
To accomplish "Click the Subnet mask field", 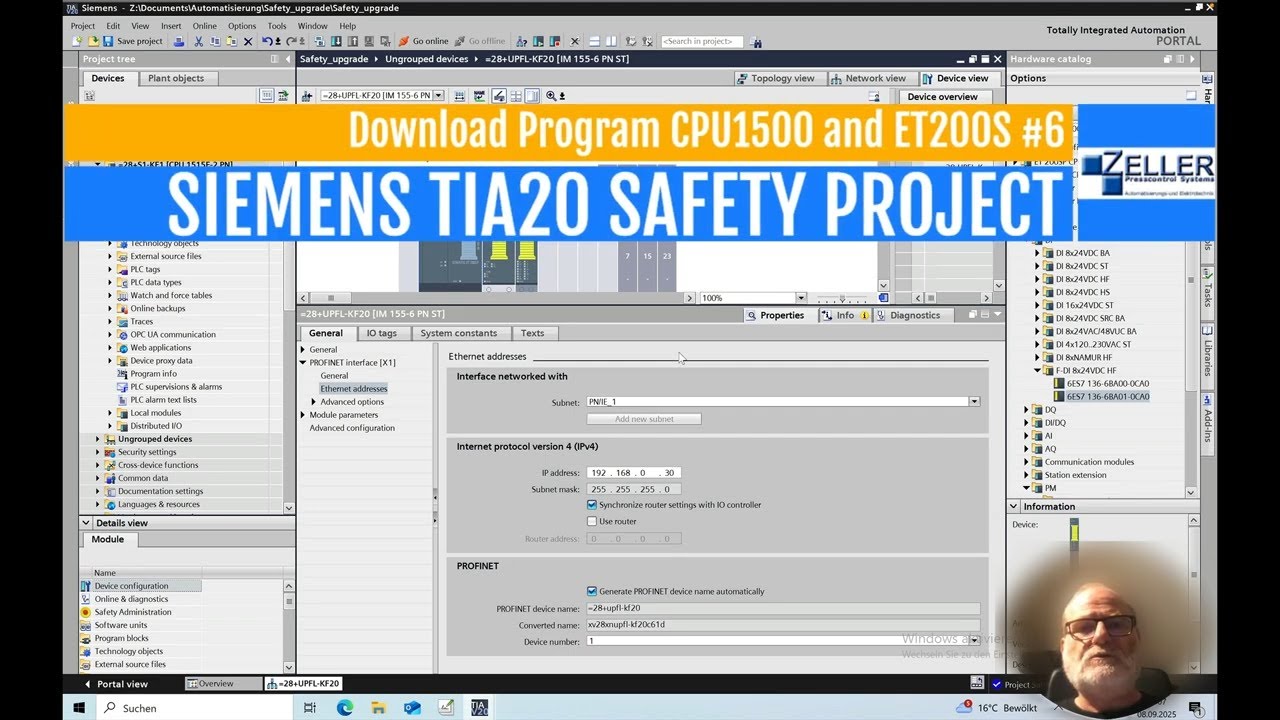I will click(x=634, y=489).
